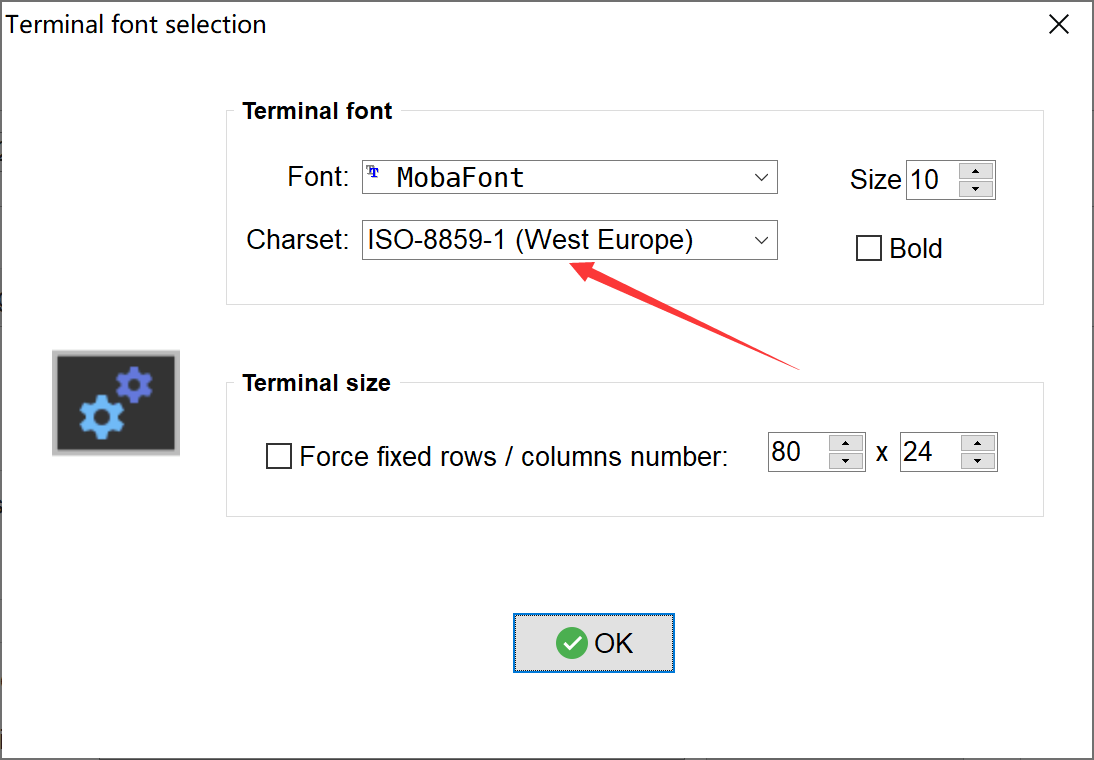This screenshot has width=1094, height=760.
Task: Increase the 24 rows value spinner
Action: 978,443
